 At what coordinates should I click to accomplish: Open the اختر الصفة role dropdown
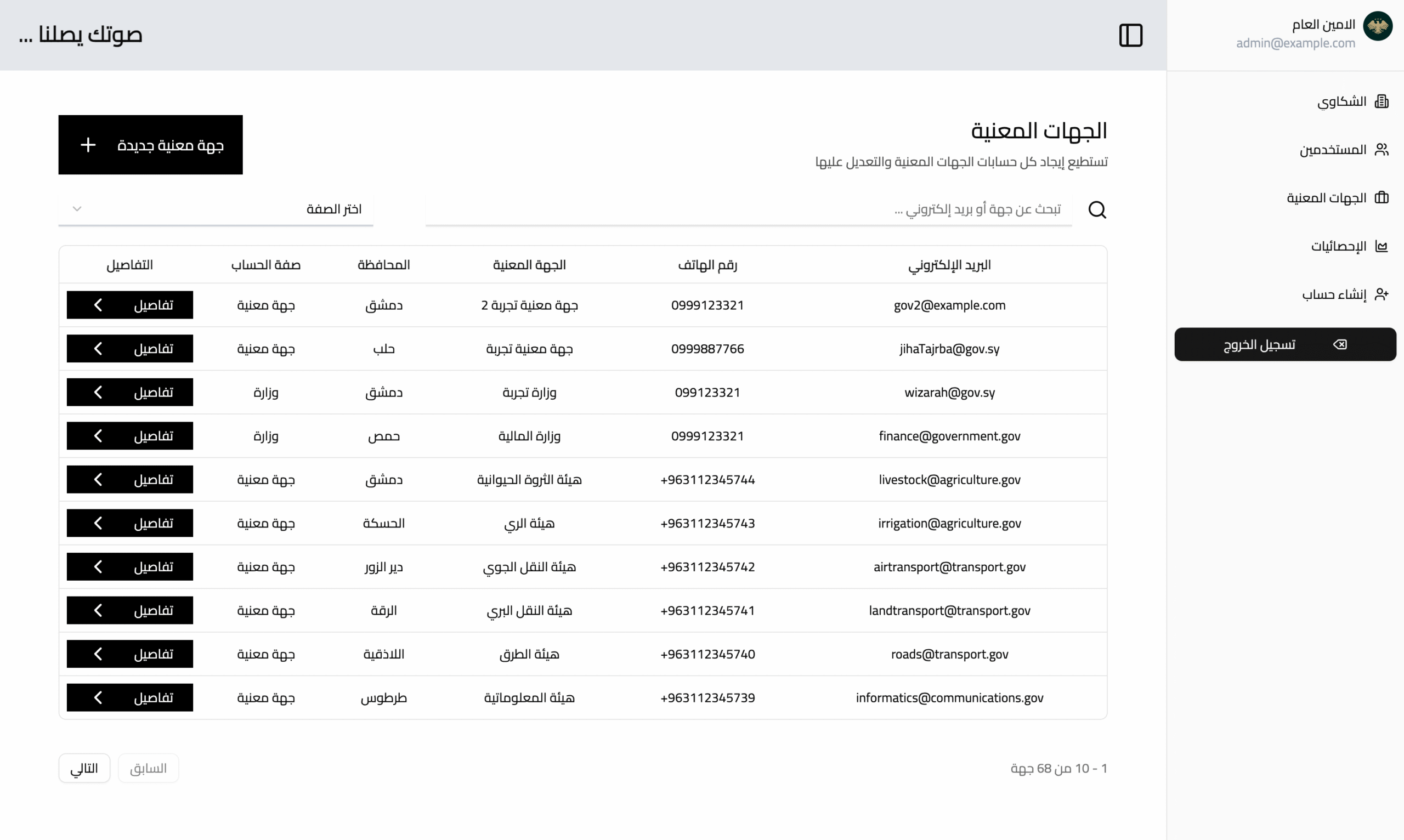(215, 209)
